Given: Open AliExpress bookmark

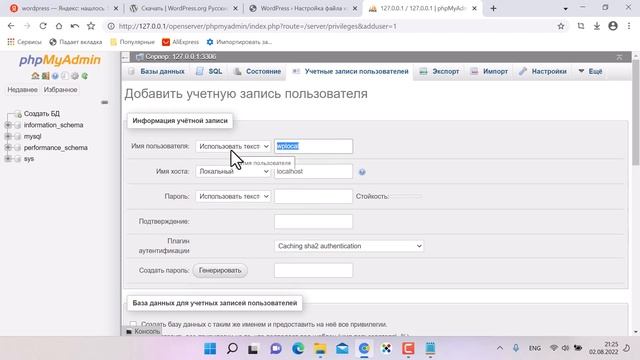Looking at the screenshot, I should coord(180,42).
